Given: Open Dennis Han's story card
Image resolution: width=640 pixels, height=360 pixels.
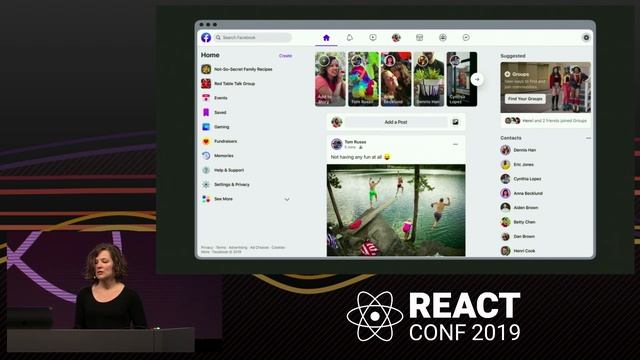Looking at the screenshot, I should (429, 79).
